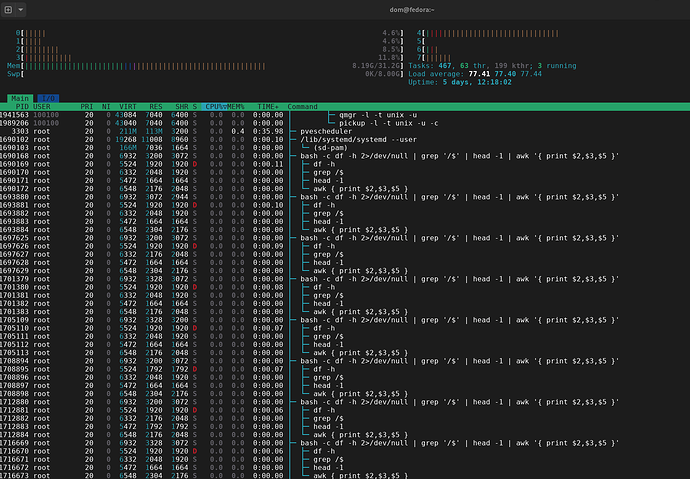Select the 'head -1' process with PID 1705112

tap(345, 345)
